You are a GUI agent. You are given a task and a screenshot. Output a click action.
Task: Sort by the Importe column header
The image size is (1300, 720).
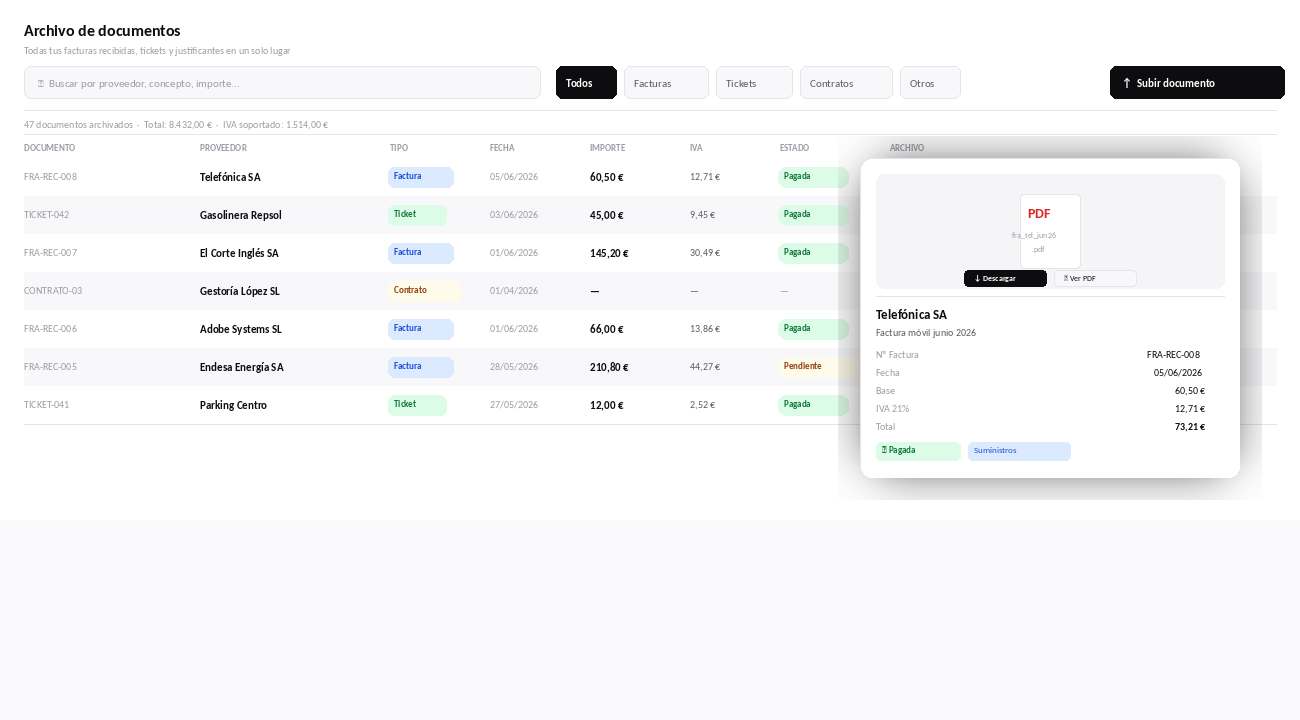pyautogui.click(x=607, y=148)
